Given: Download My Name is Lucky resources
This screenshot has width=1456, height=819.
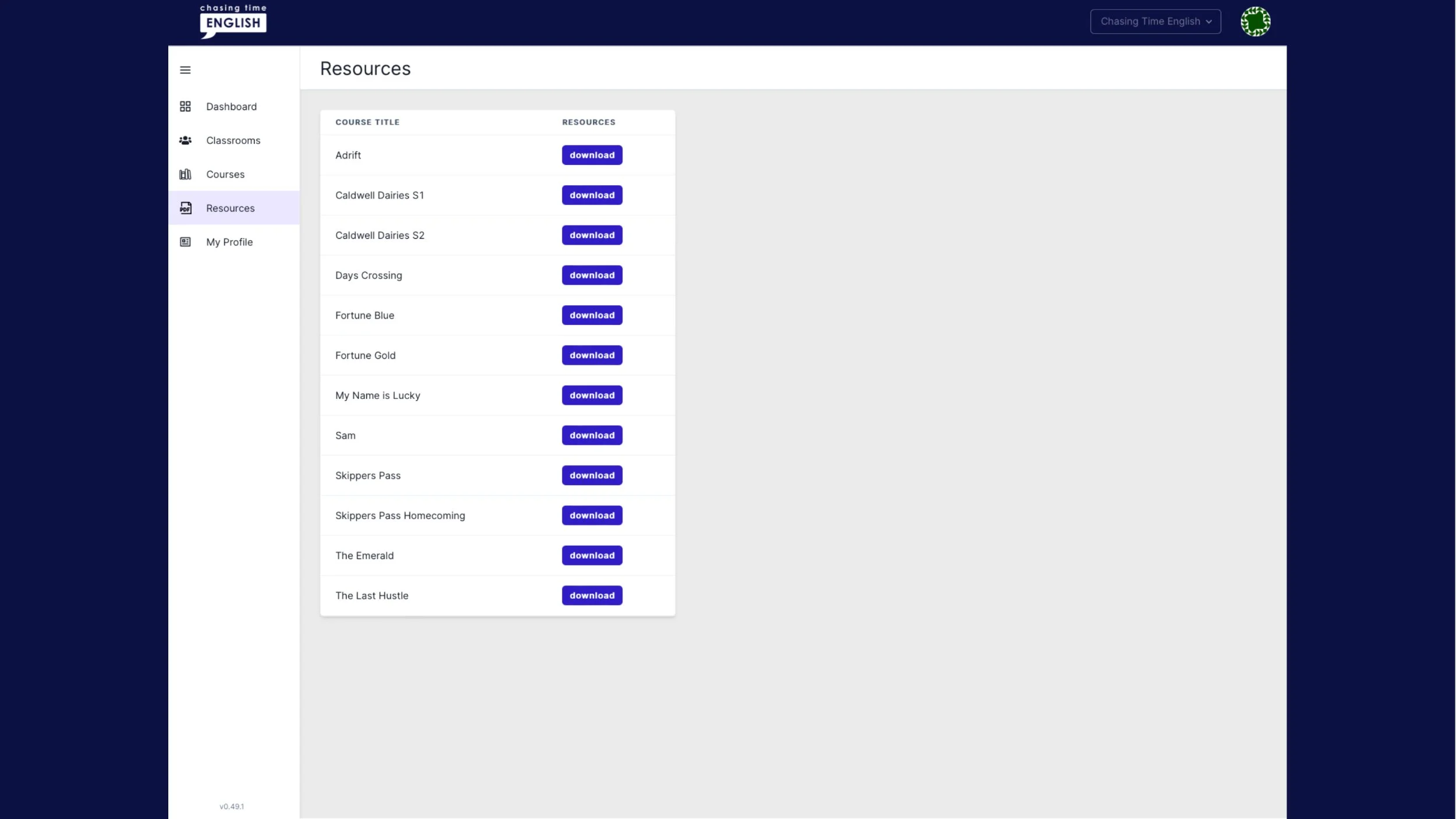Looking at the screenshot, I should (x=592, y=396).
